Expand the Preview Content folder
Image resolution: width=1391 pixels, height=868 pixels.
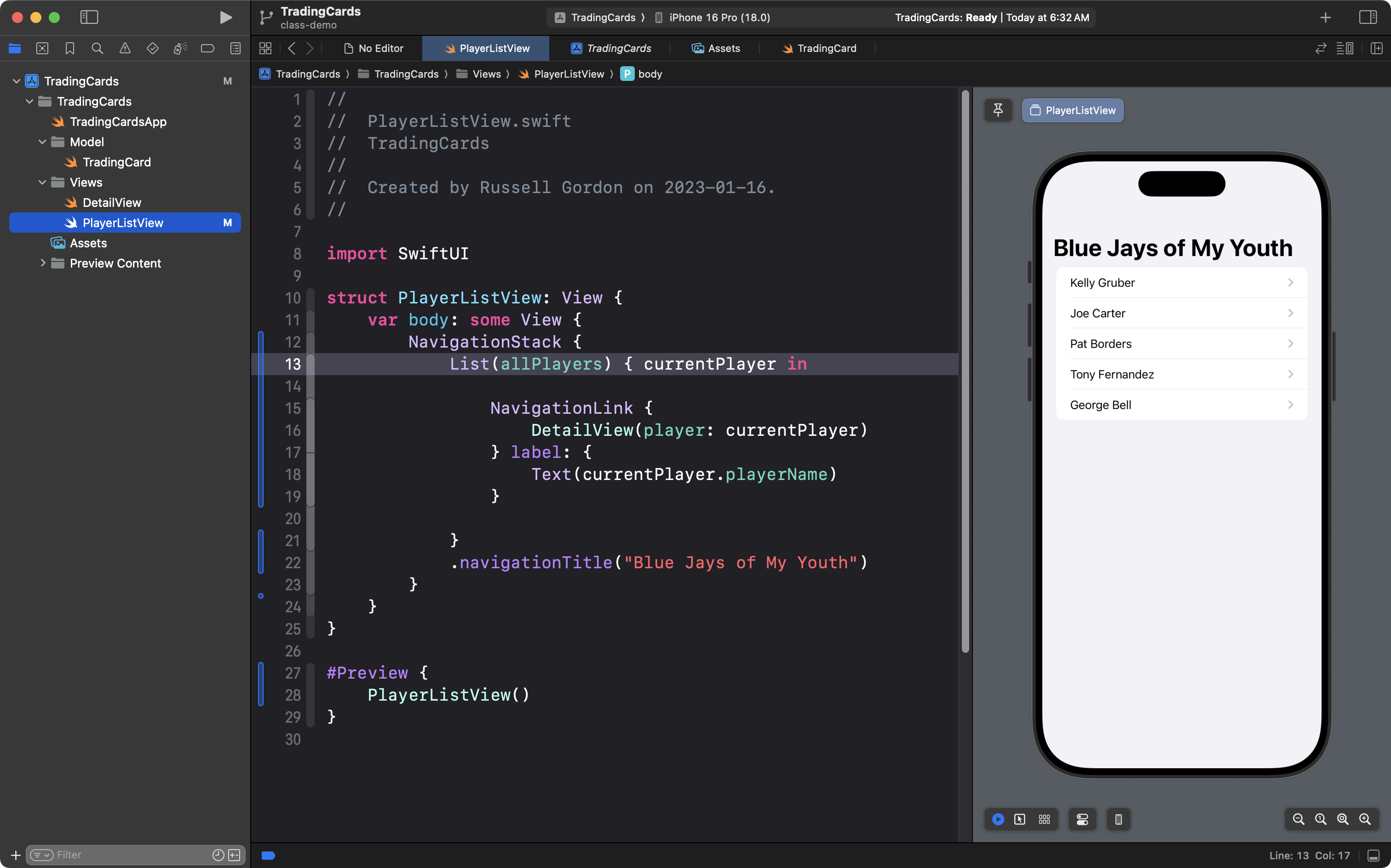pos(42,263)
